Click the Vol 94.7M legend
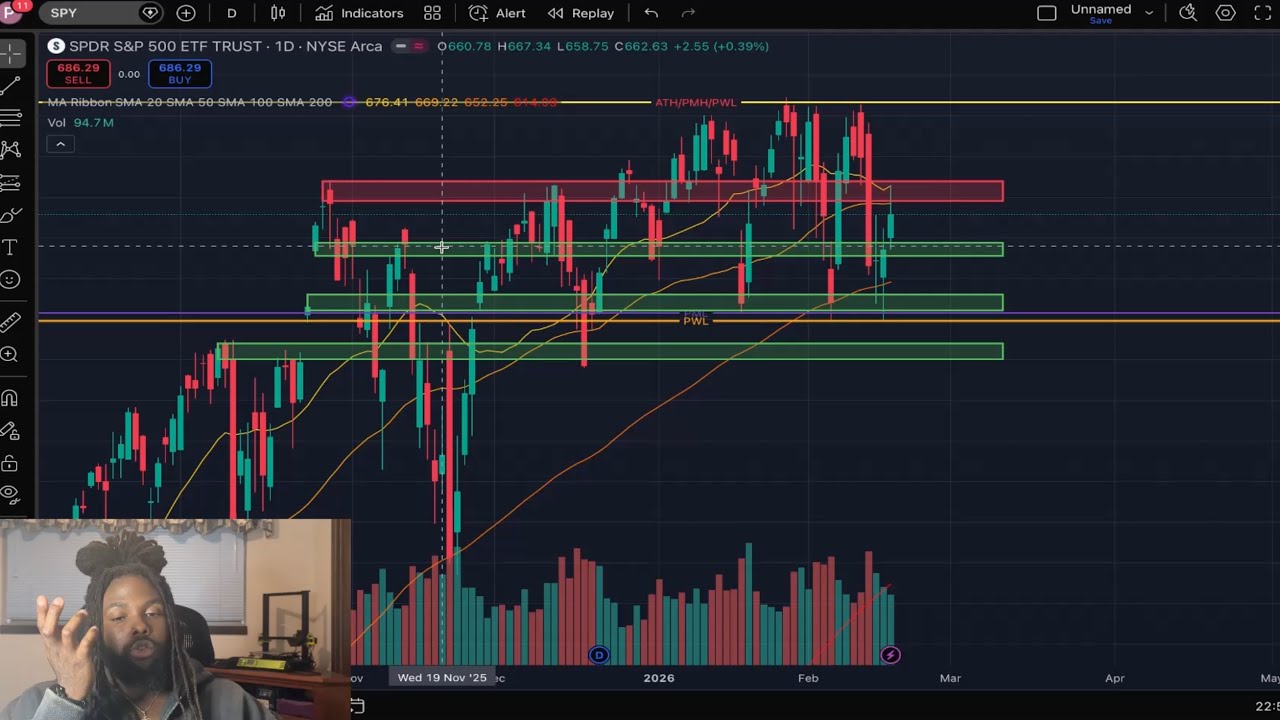 pos(80,122)
